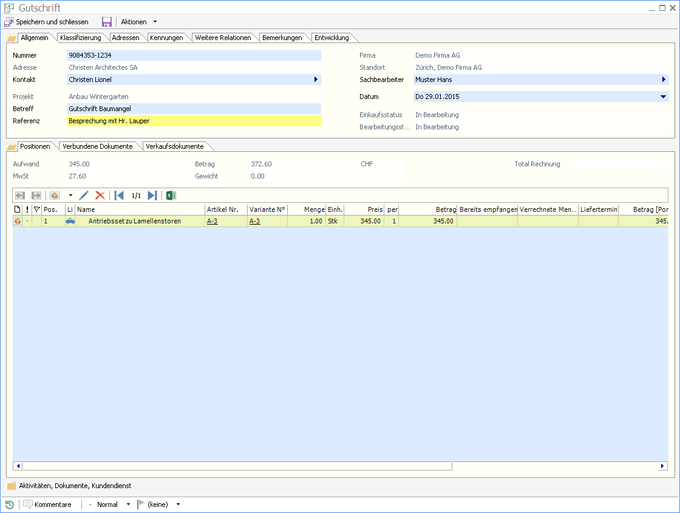
Task: Jump to last page of positions
Action: coord(152,196)
